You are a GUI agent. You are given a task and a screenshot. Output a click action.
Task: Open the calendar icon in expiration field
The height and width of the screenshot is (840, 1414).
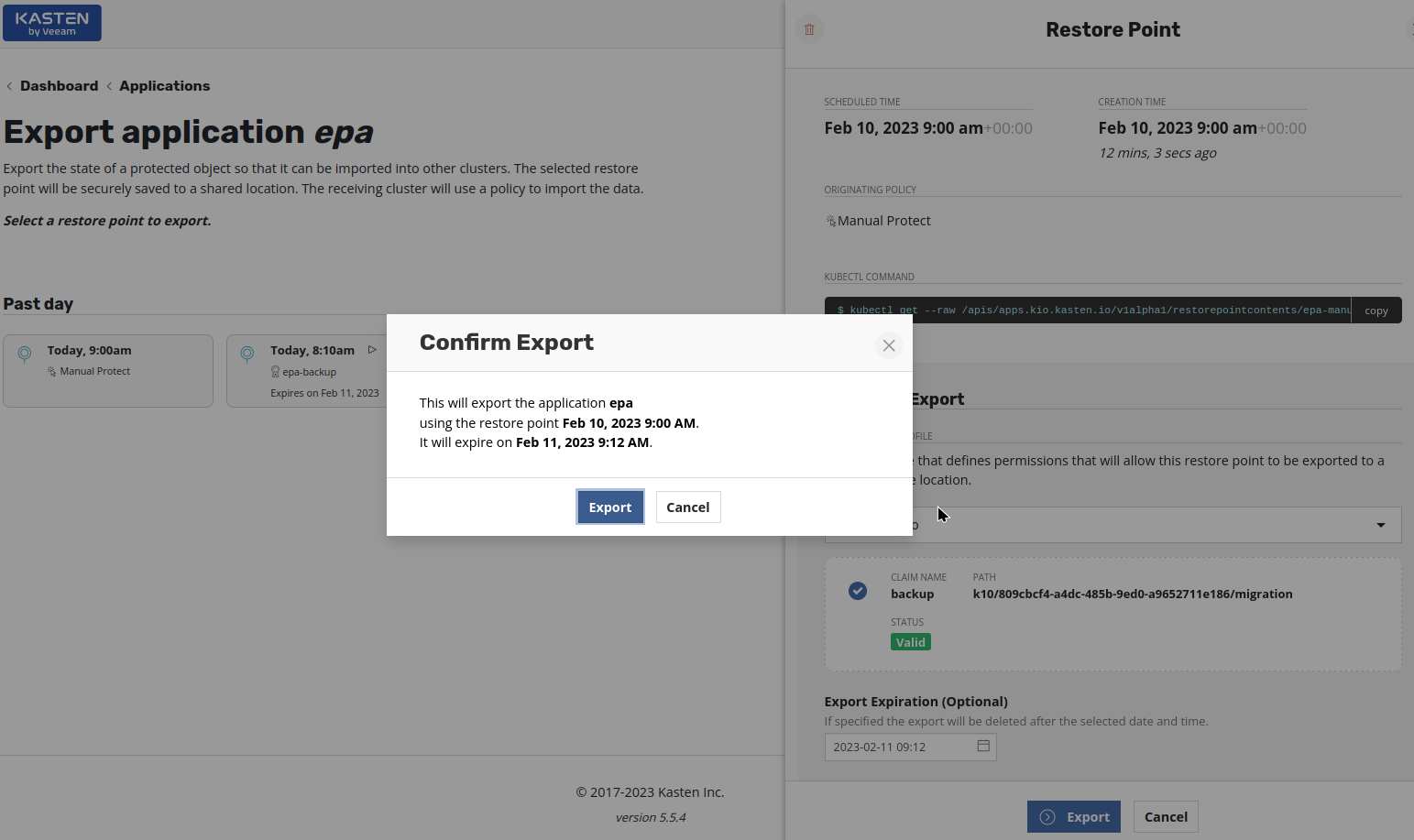[983, 746]
